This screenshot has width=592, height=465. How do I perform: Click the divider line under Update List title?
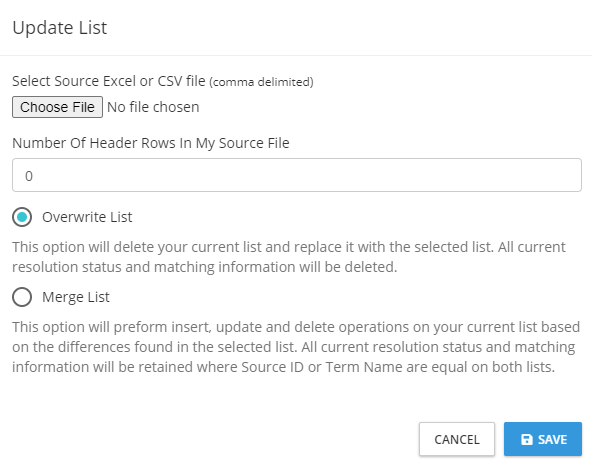tap(296, 55)
